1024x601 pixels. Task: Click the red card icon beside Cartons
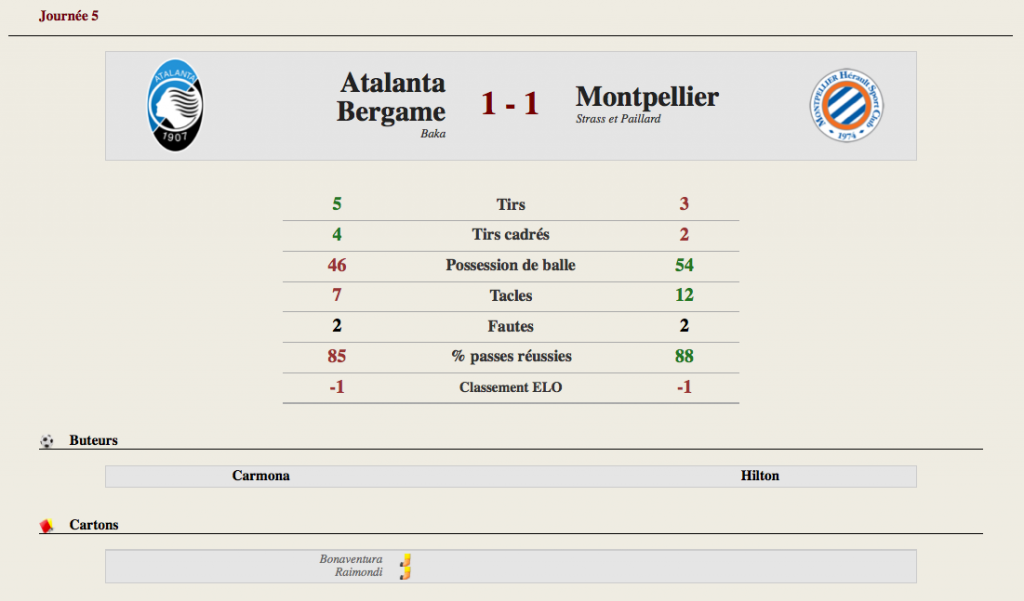point(46,525)
